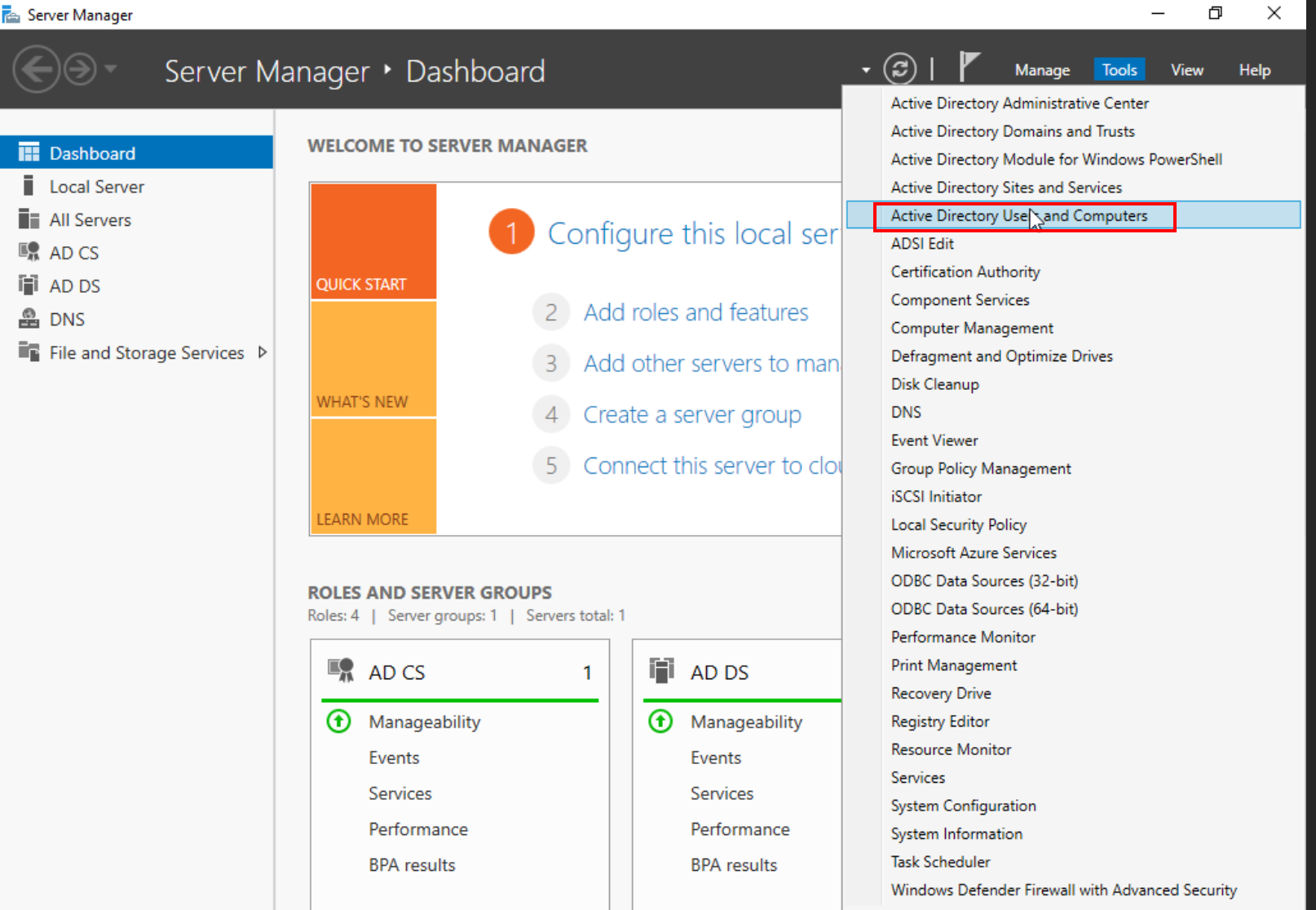The width and height of the screenshot is (1316, 910).
Task: Open the Manage menu
Action: (1041, 70)
